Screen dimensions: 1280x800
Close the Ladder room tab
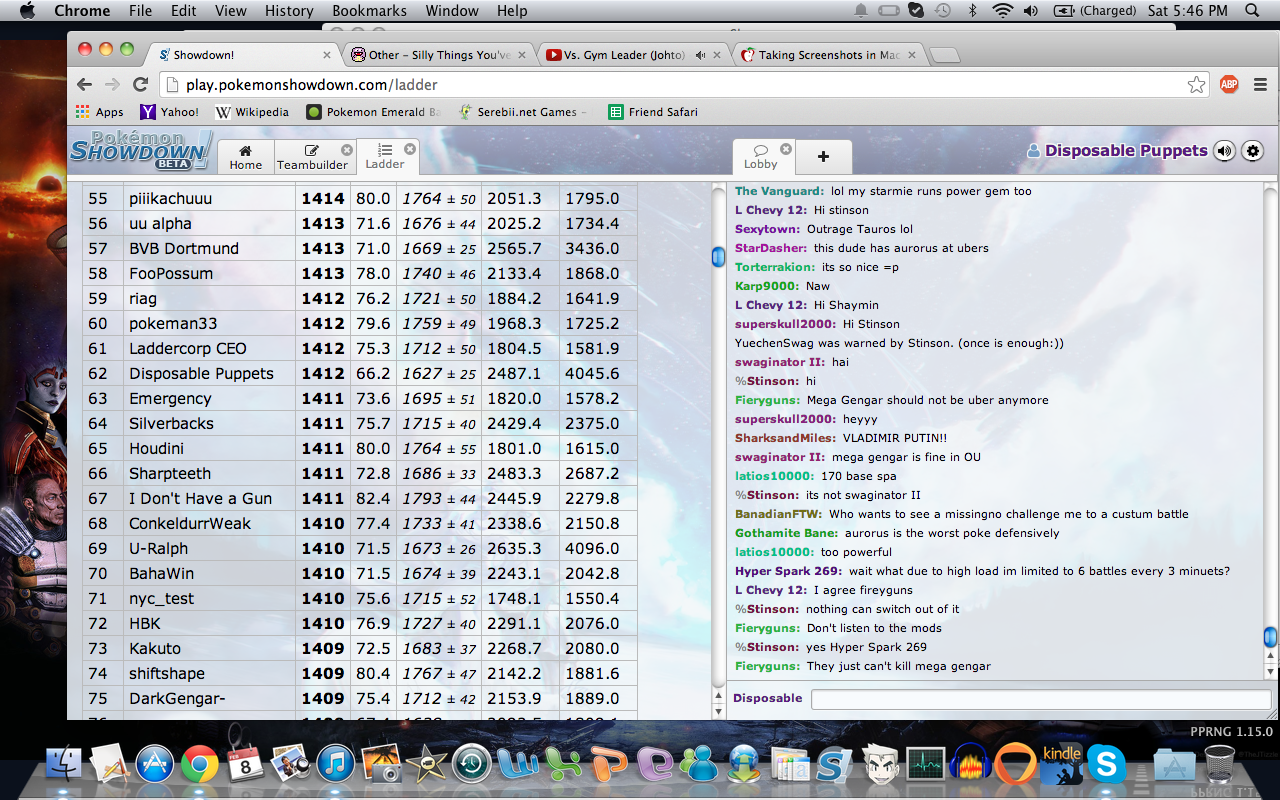(x=410, y=149)
